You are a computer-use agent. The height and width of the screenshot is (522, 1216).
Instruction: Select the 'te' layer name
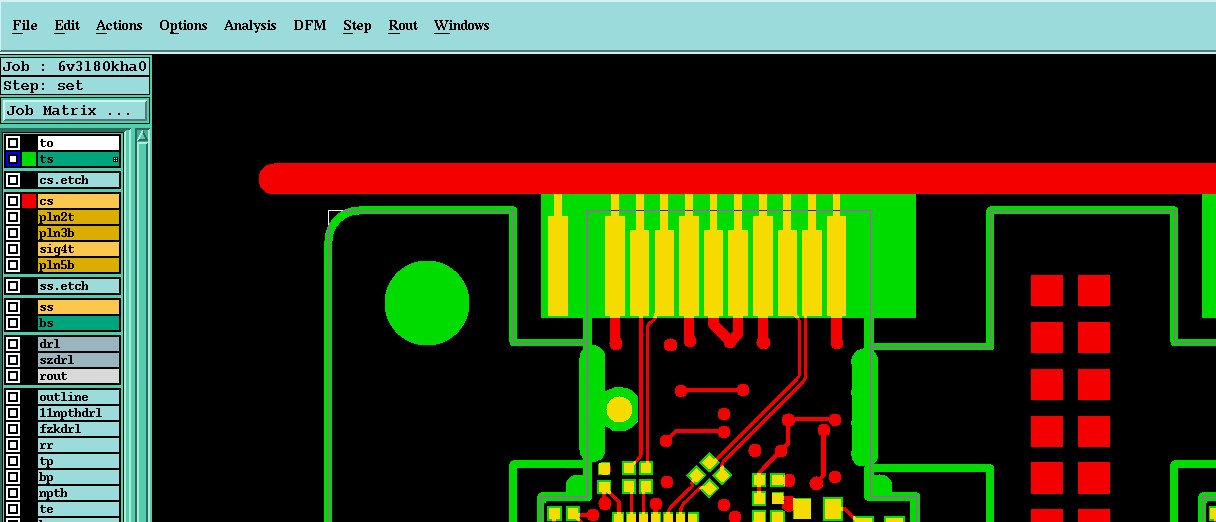pyautogui.click(x=79, y=509)
